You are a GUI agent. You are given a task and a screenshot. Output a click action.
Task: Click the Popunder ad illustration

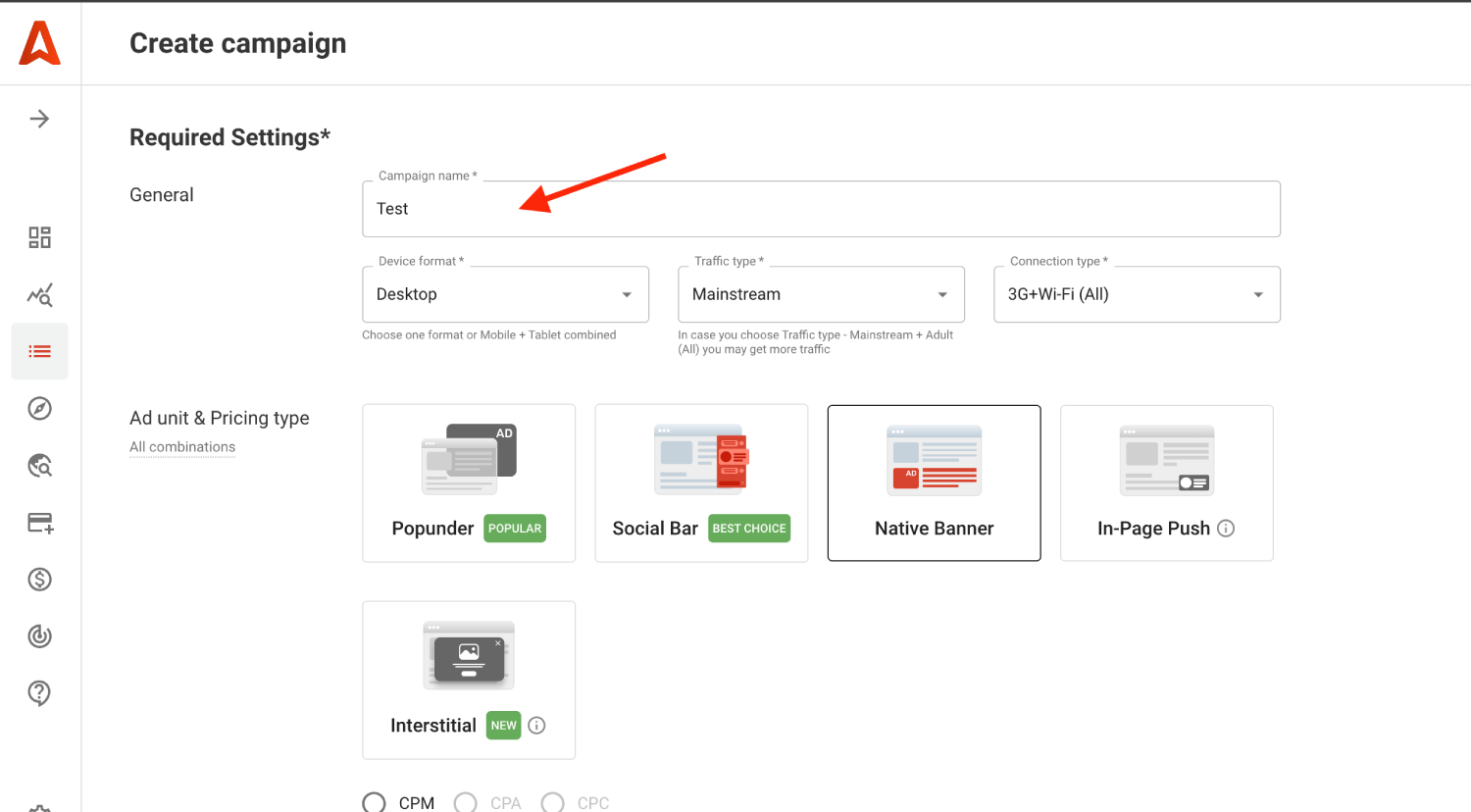click(x=469, y=459)
